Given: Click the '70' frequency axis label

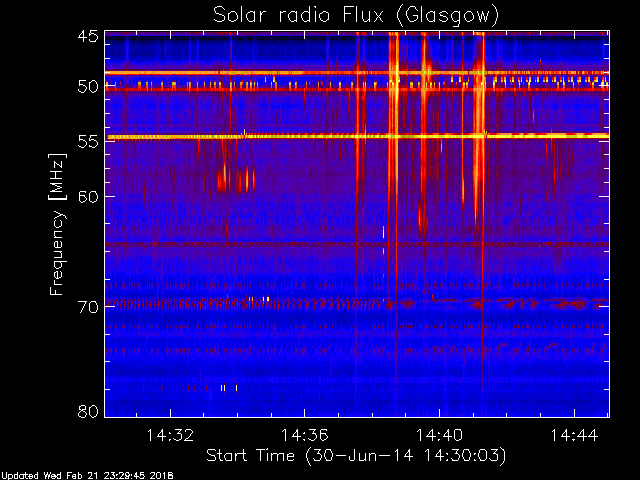Looking at the screenshot, I should point(88,307).
